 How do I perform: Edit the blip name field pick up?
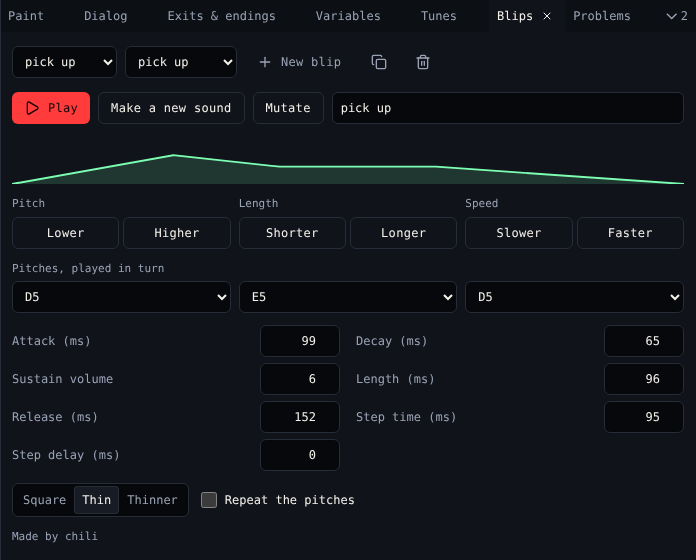click(x=508, y=108)
